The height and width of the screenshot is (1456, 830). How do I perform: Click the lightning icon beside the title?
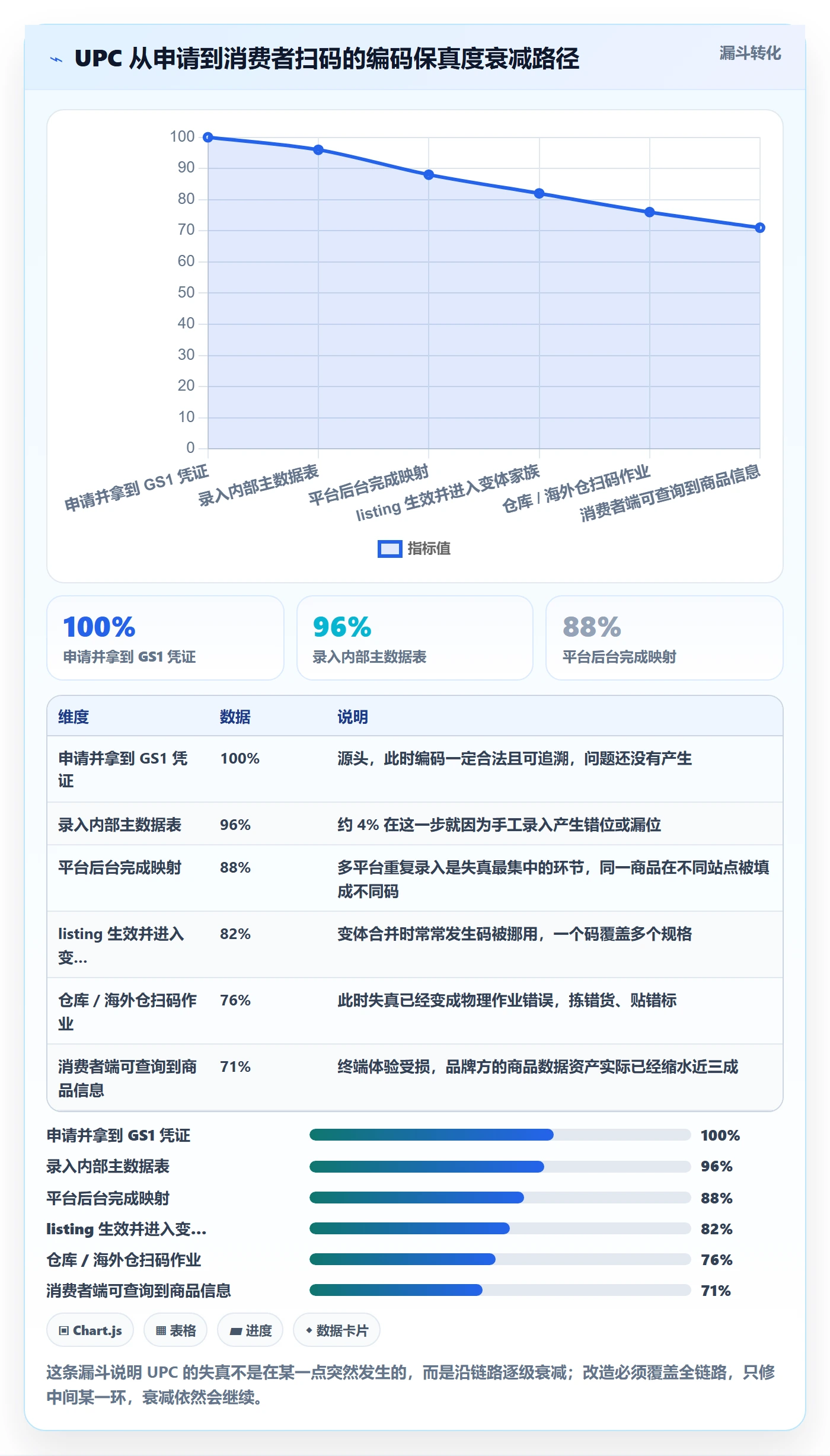[56, 59]
